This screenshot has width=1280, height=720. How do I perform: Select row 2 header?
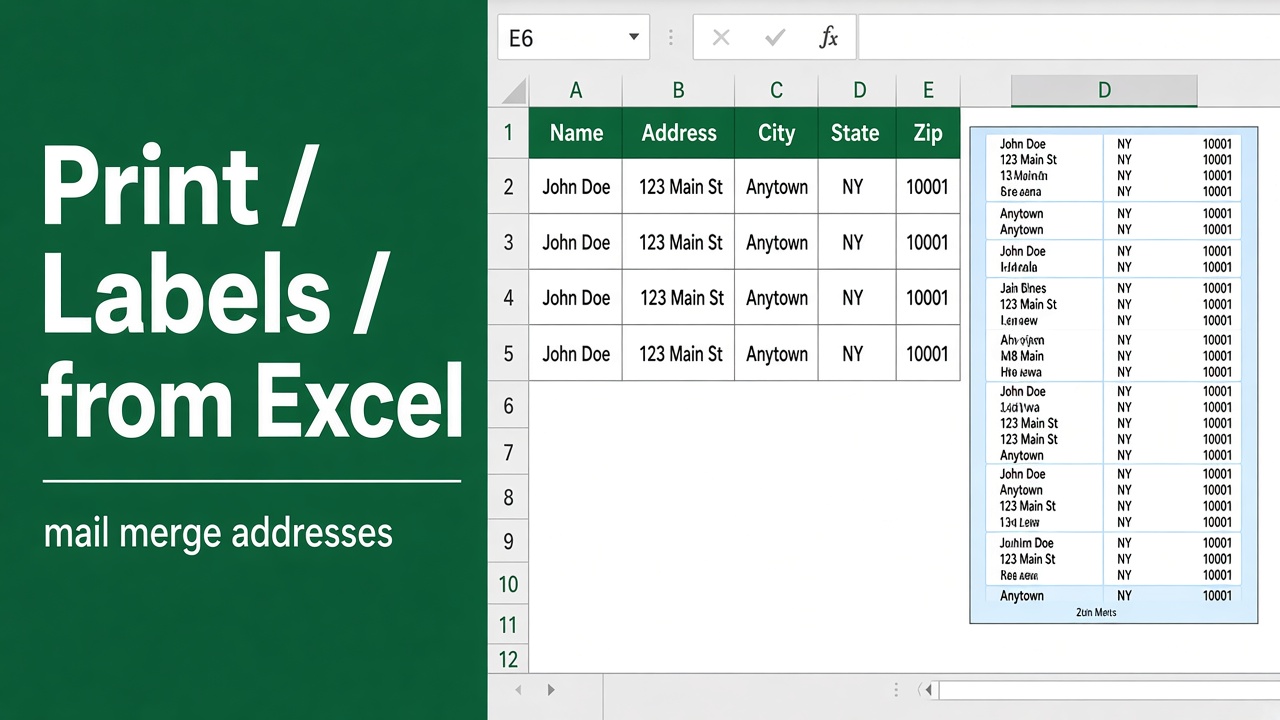[508, 186]
